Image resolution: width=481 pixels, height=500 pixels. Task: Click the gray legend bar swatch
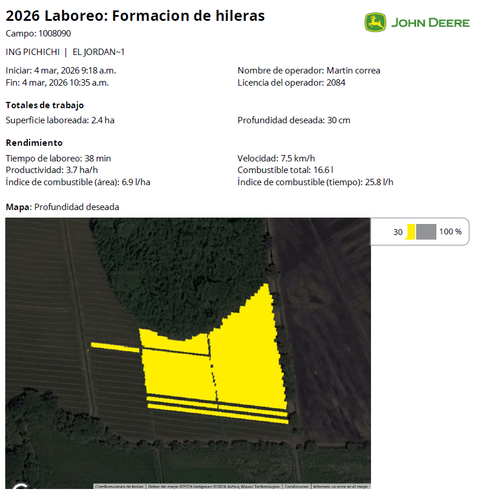(426, 232)
